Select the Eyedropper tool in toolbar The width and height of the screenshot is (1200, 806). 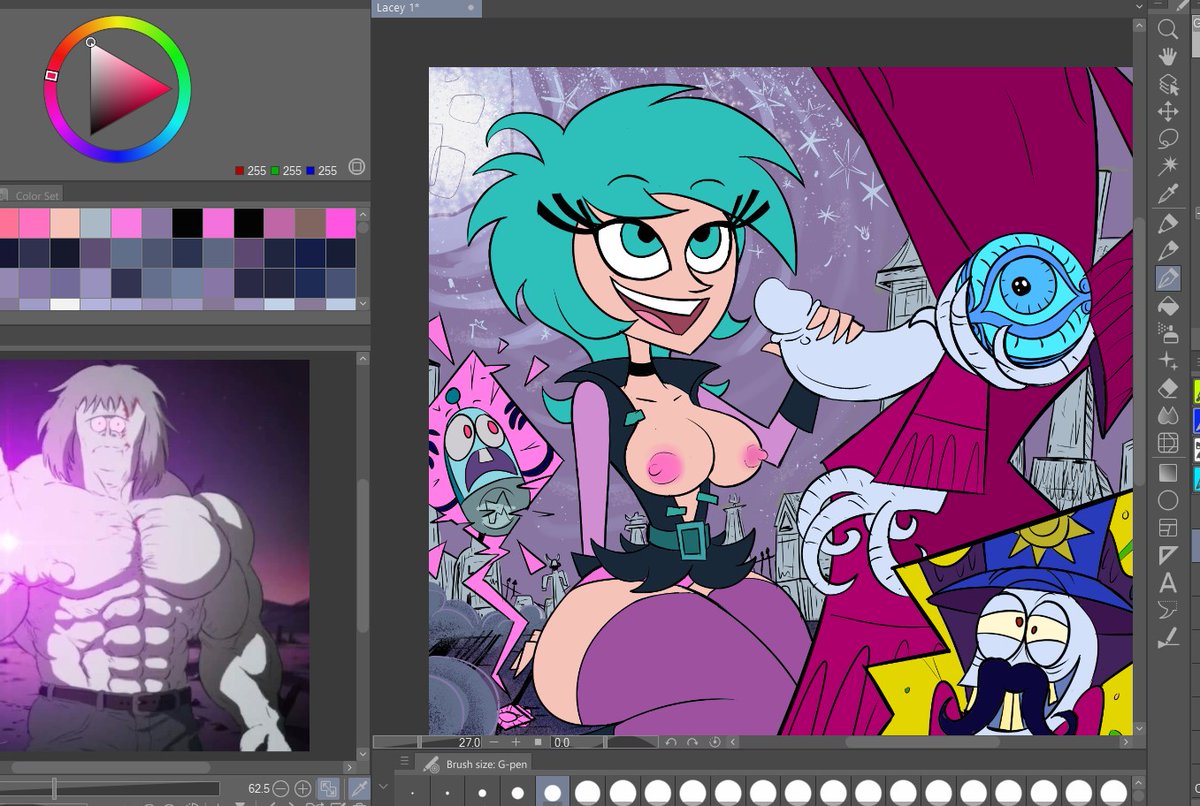click(1167, 195)
